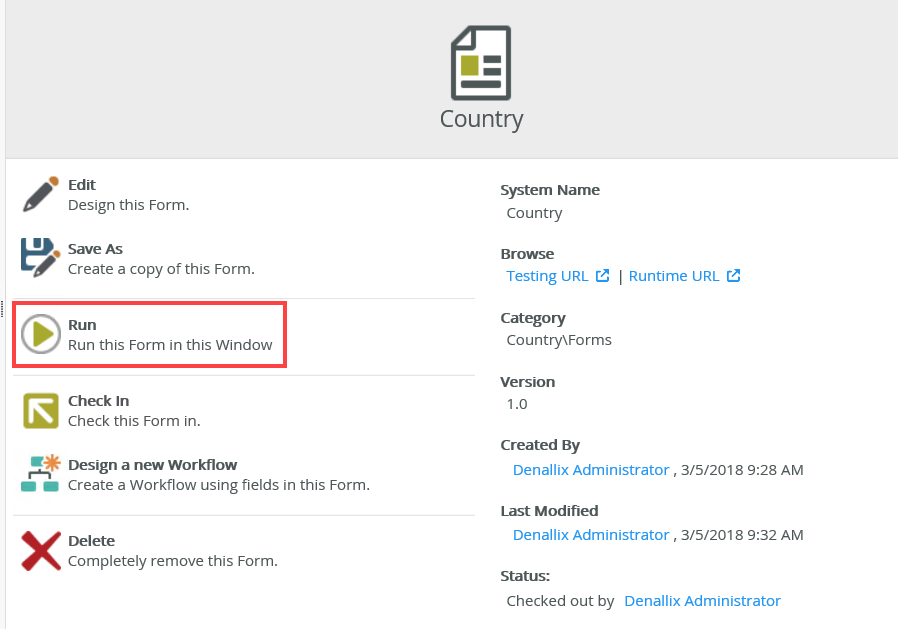The height and width of the screenshot is (629, 898).
Task: Click the Edit pencil icon
Action: point(41,194)
